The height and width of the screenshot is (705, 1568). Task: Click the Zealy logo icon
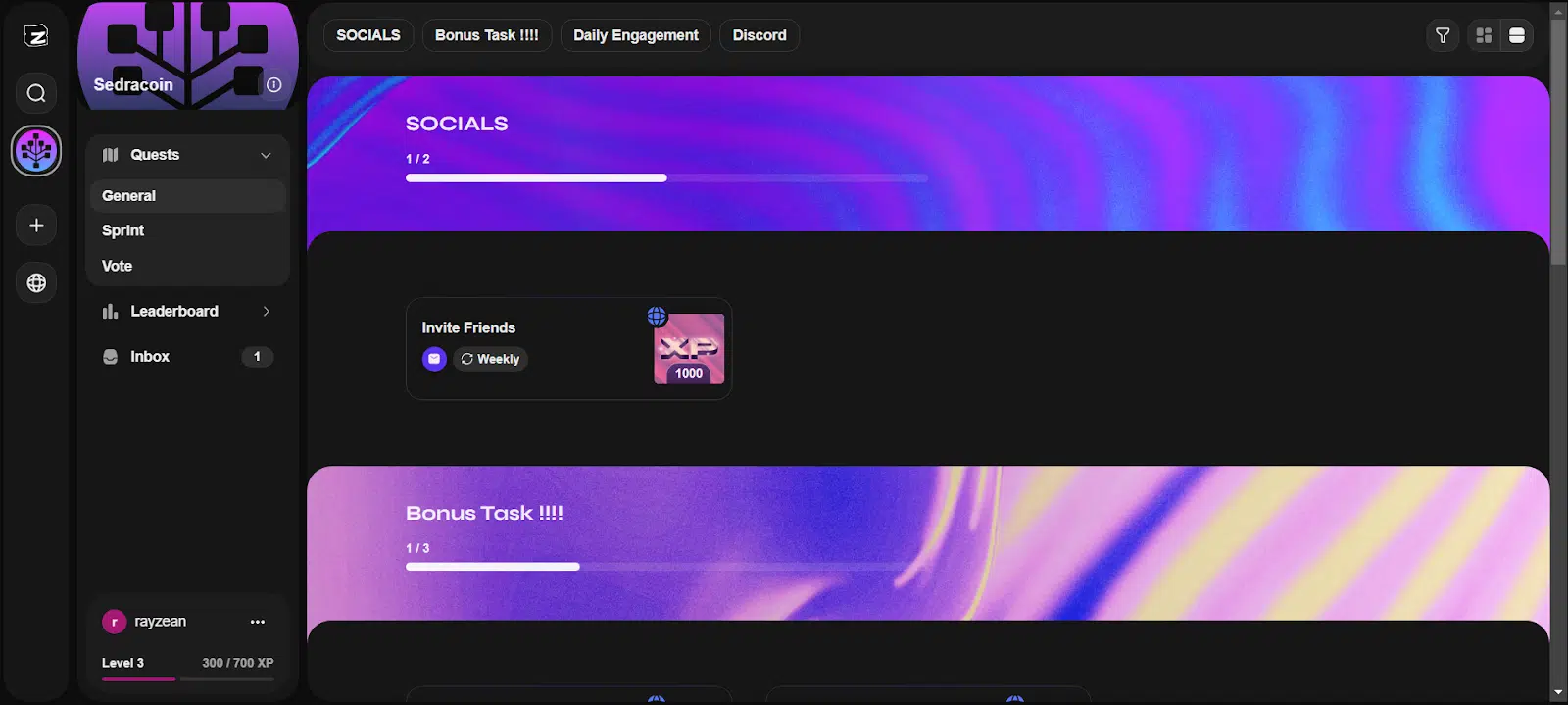pos(36,36)
